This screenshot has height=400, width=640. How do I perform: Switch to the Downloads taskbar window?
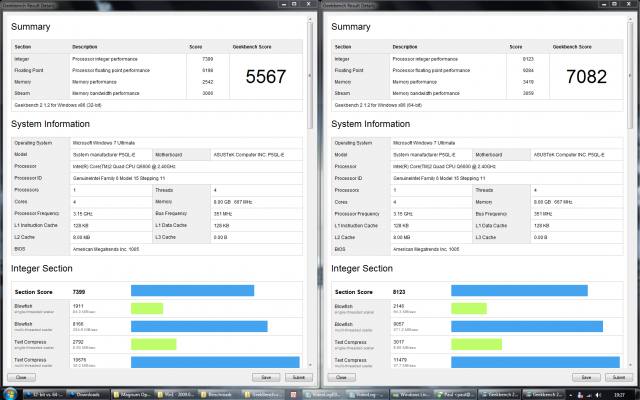pos(91,394)
